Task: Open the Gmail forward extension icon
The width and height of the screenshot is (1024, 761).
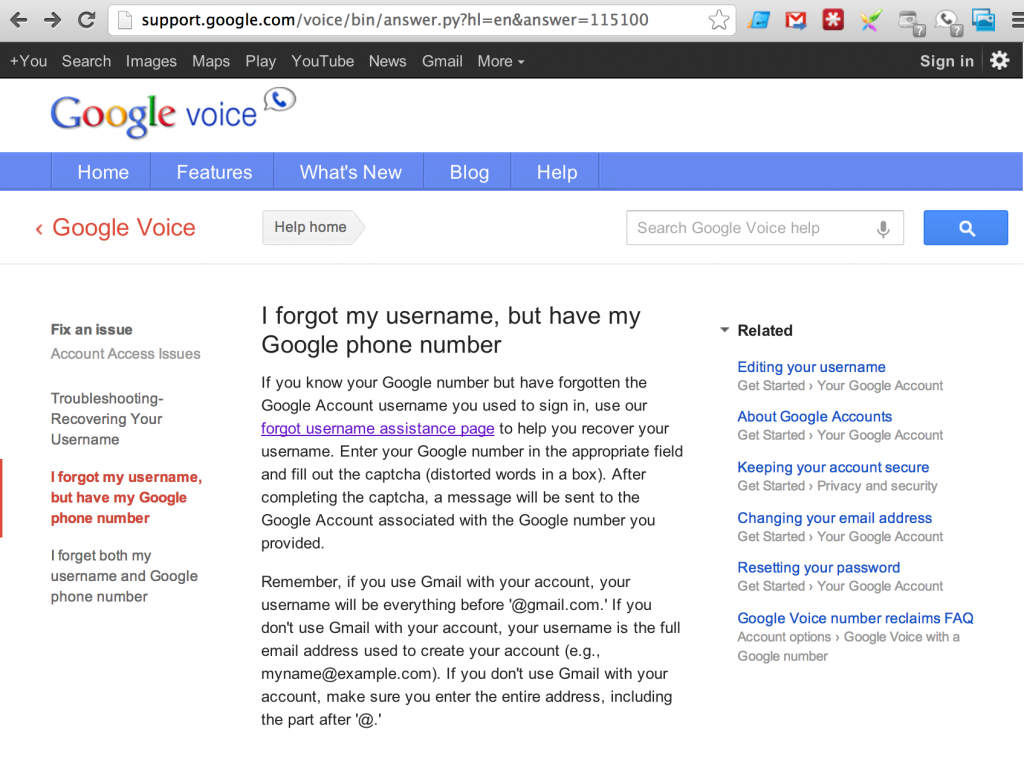Action: [x=795, y=20]
